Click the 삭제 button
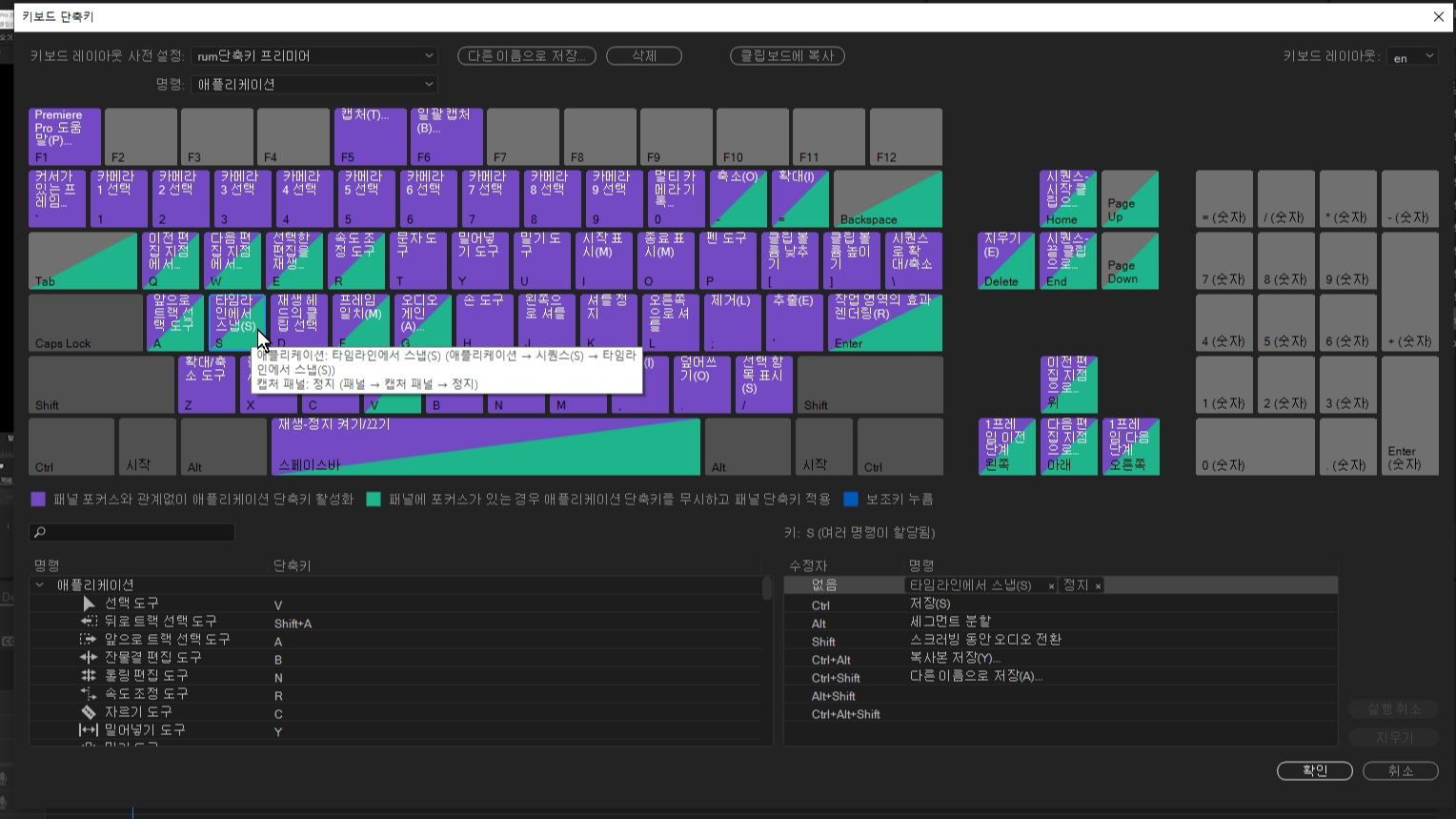Image resolution: width=1456 pixels, height=819 pixels. (644, 56)
